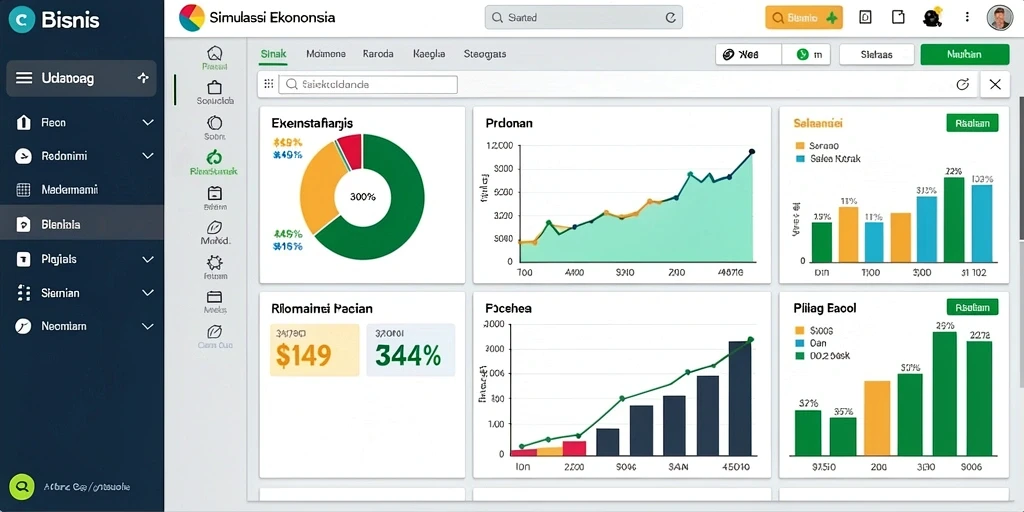Click the Udaboag hamburger menu toggle
Viewport: 1024px width, 512px height.
(x=24, y=78)
